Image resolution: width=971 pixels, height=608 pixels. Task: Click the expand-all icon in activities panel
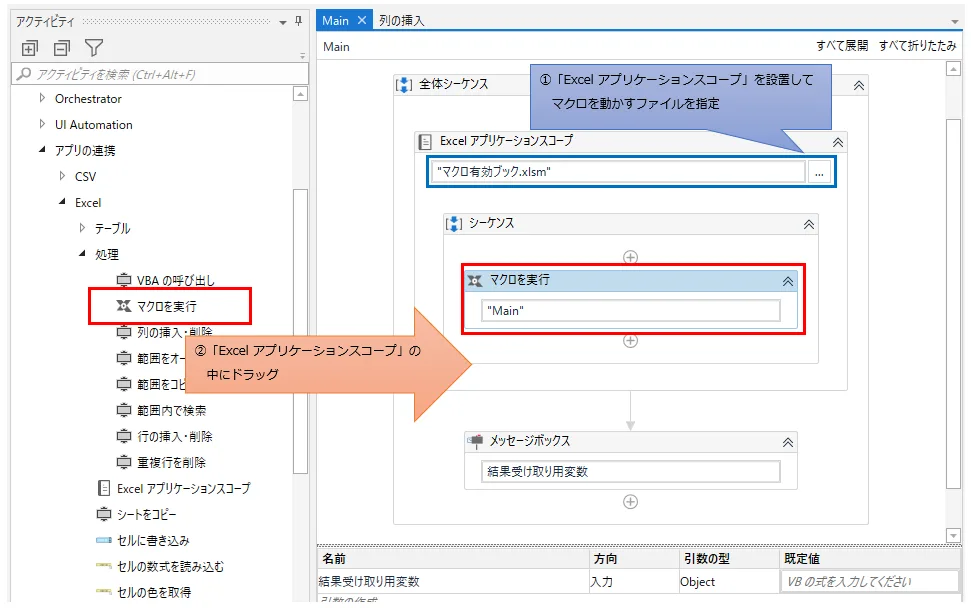(x=28, y=49)
